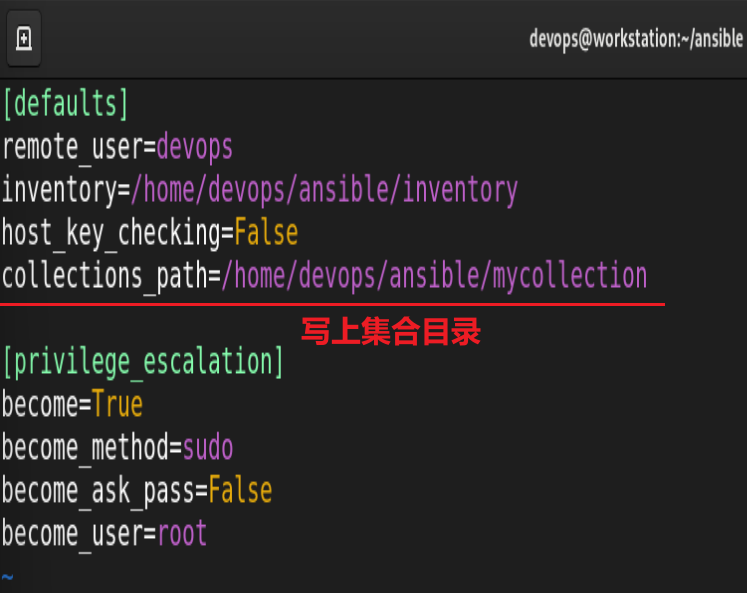The height and width of the screenshot is (593, 747).
Task: Click the become_ask_pass key
Action: (x=98, y=492)
